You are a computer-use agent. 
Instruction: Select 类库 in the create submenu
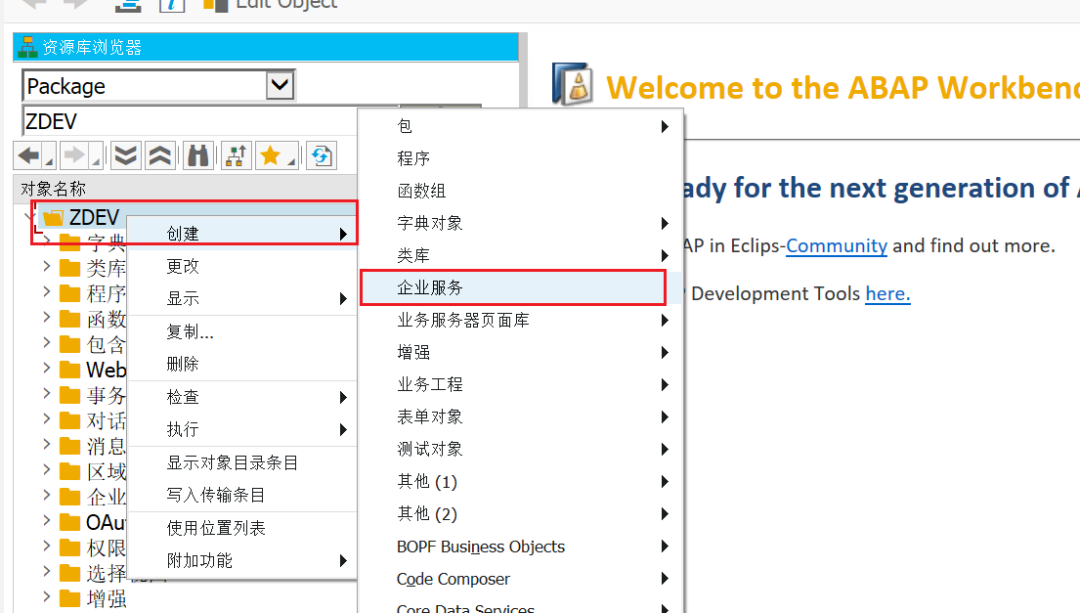[x=521, y=256]
